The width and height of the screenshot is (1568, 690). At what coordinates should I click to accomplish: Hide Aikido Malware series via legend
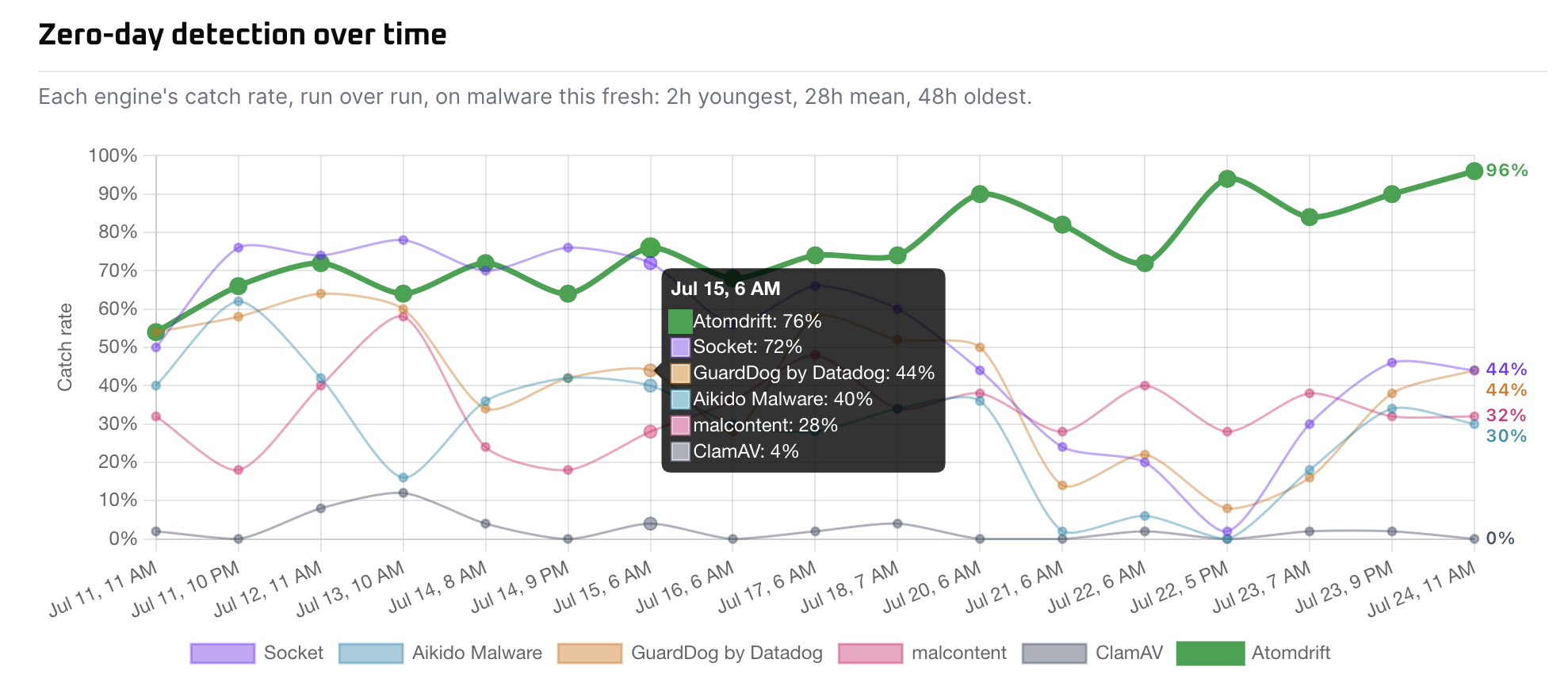[371, 653]
